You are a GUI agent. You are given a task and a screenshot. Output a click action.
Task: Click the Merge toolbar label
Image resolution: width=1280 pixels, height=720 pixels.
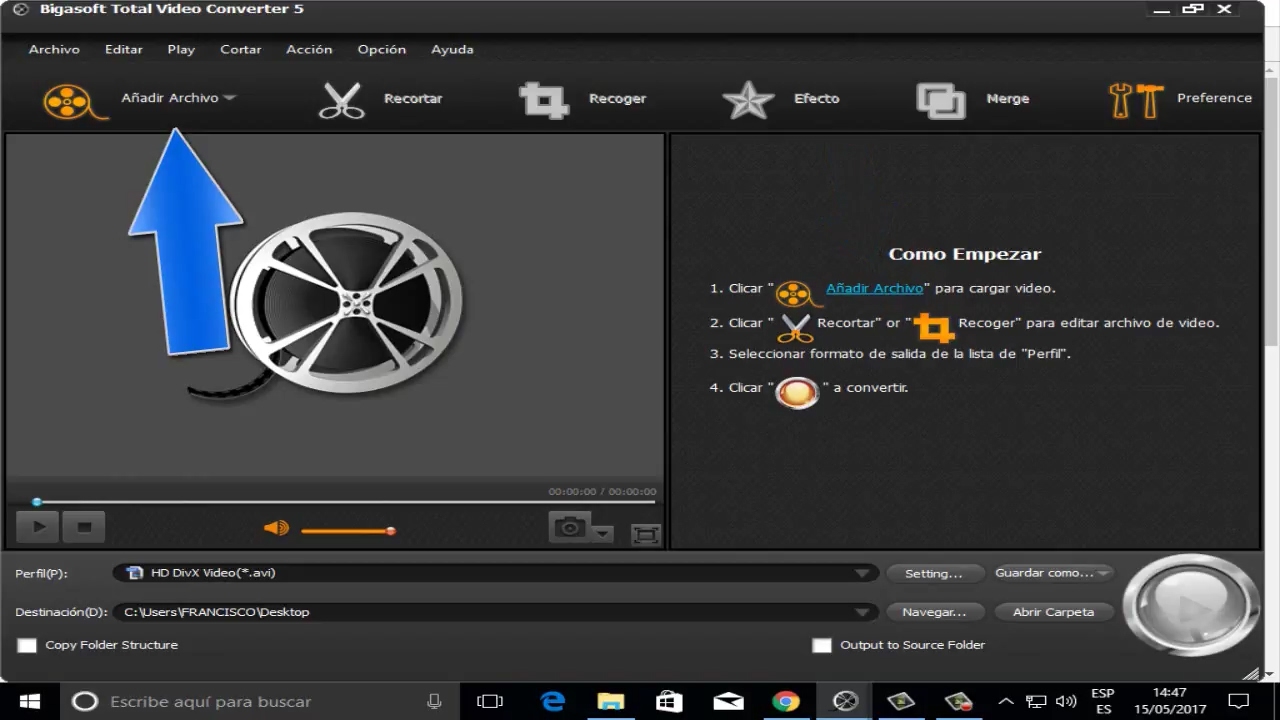[1007, 99]
